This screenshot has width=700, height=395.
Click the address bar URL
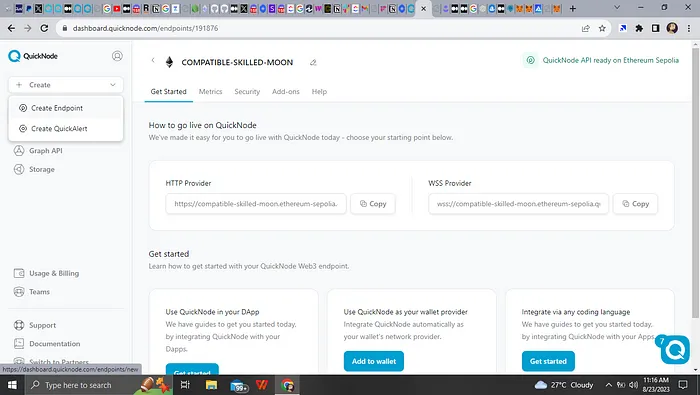(x=146, y=28)
